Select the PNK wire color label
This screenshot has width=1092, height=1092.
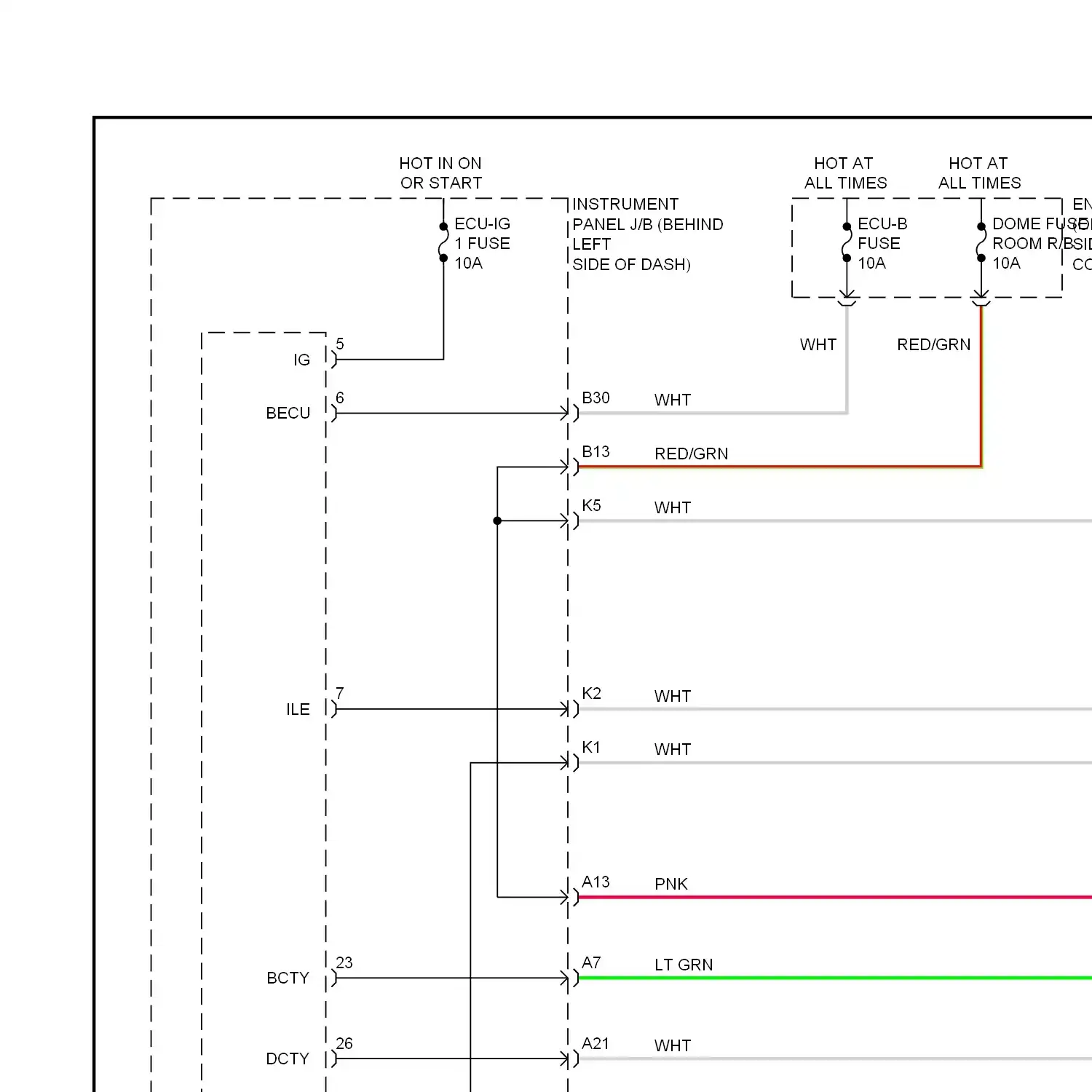[670, 884]
